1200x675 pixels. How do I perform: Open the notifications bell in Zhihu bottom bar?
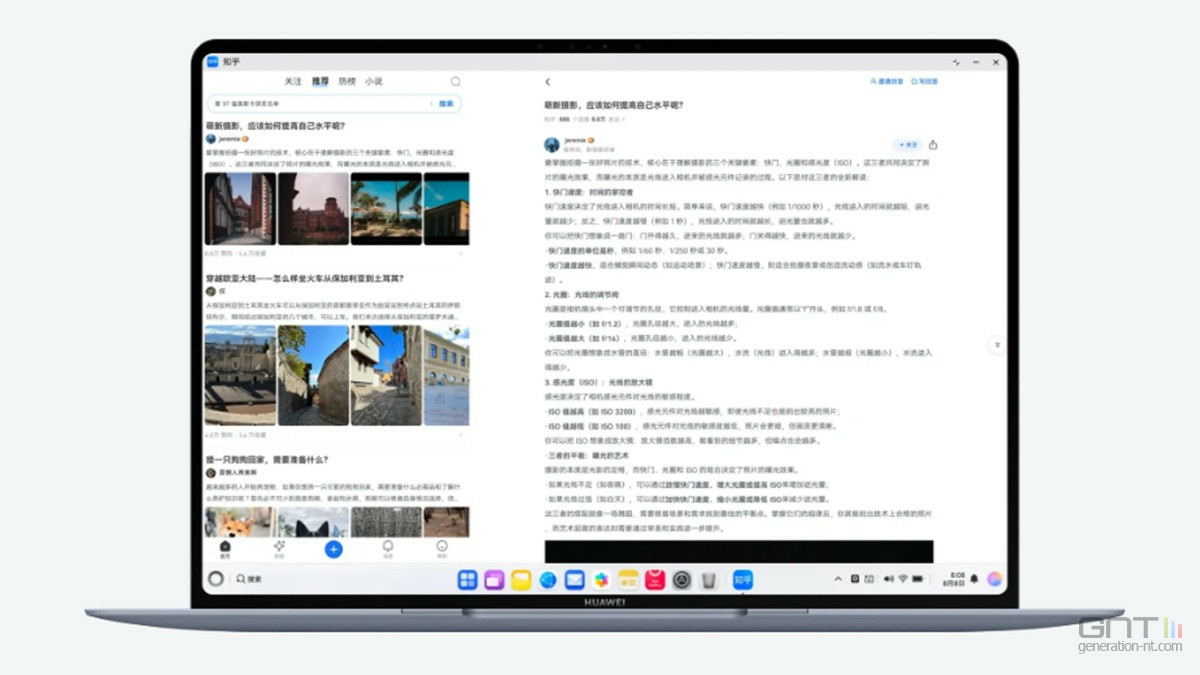coord(388,549)
